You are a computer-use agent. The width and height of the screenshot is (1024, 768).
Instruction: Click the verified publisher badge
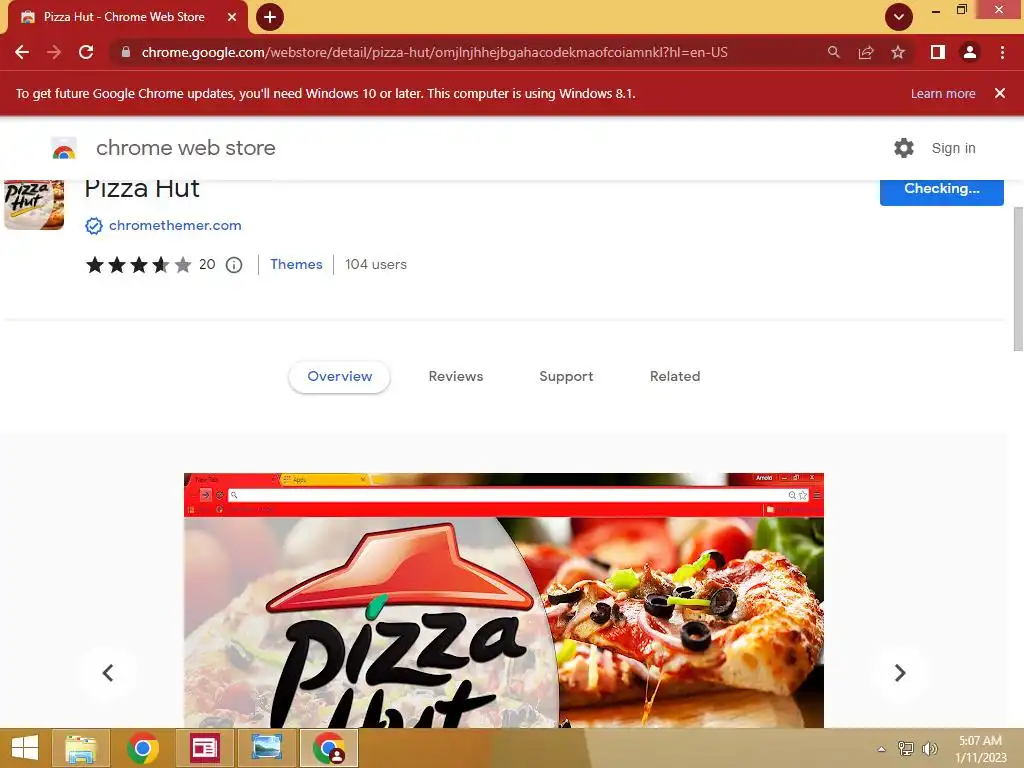[94, 226]
